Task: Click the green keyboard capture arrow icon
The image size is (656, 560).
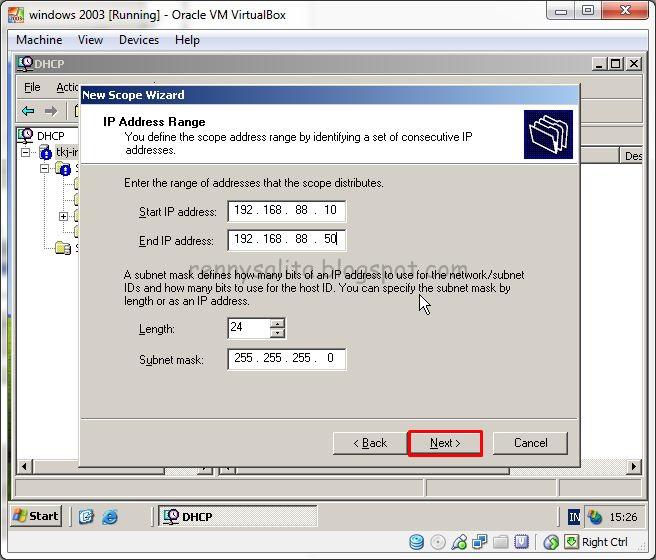Action: [x=571, y=542]
